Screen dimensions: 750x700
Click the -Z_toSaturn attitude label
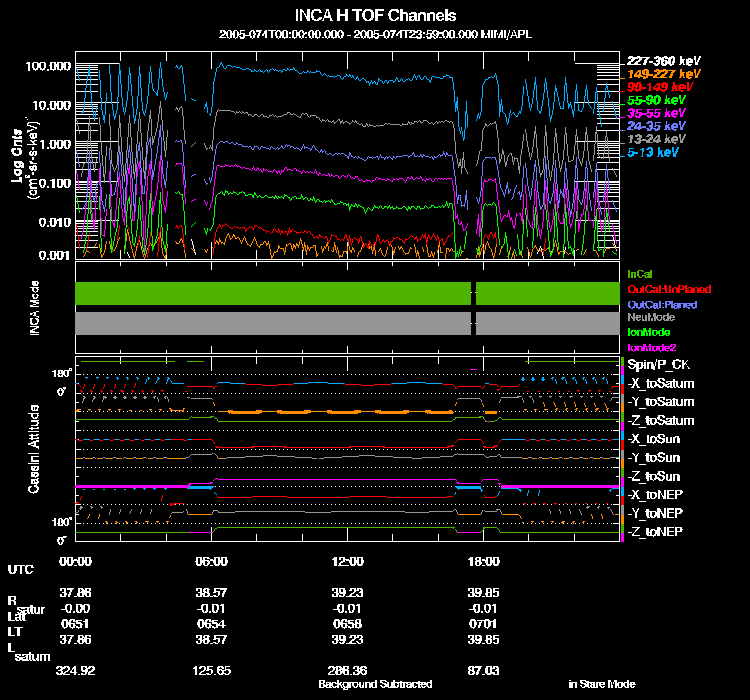(661, 421)
